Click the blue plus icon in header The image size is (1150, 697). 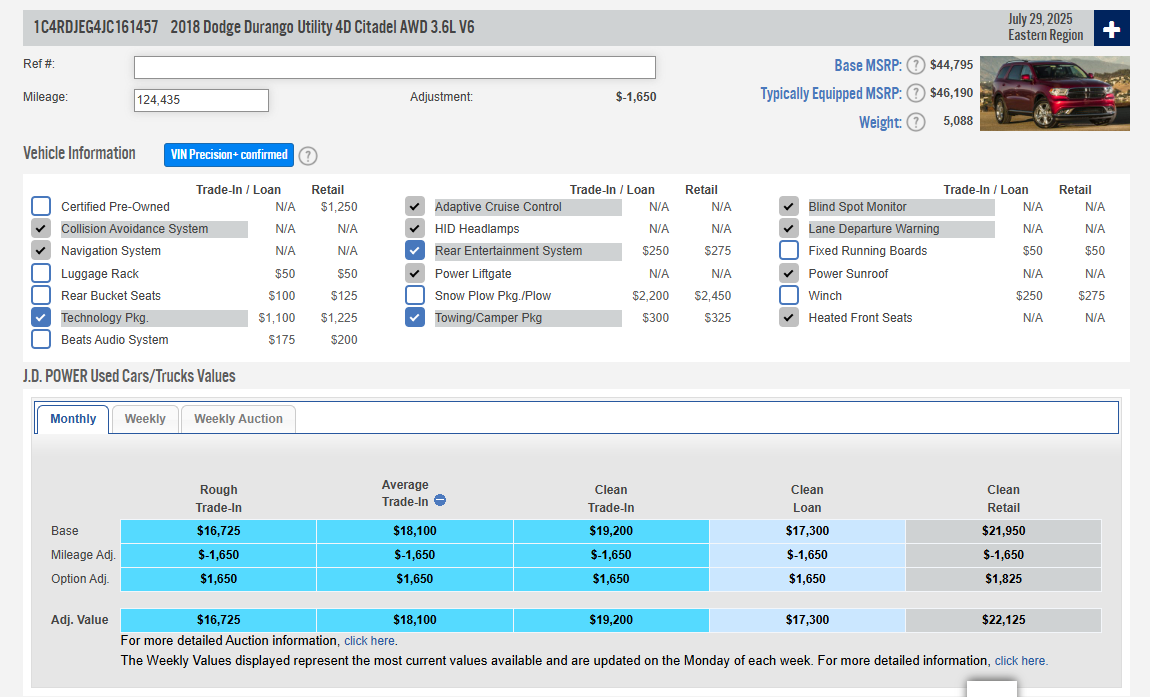point(1111,29)
